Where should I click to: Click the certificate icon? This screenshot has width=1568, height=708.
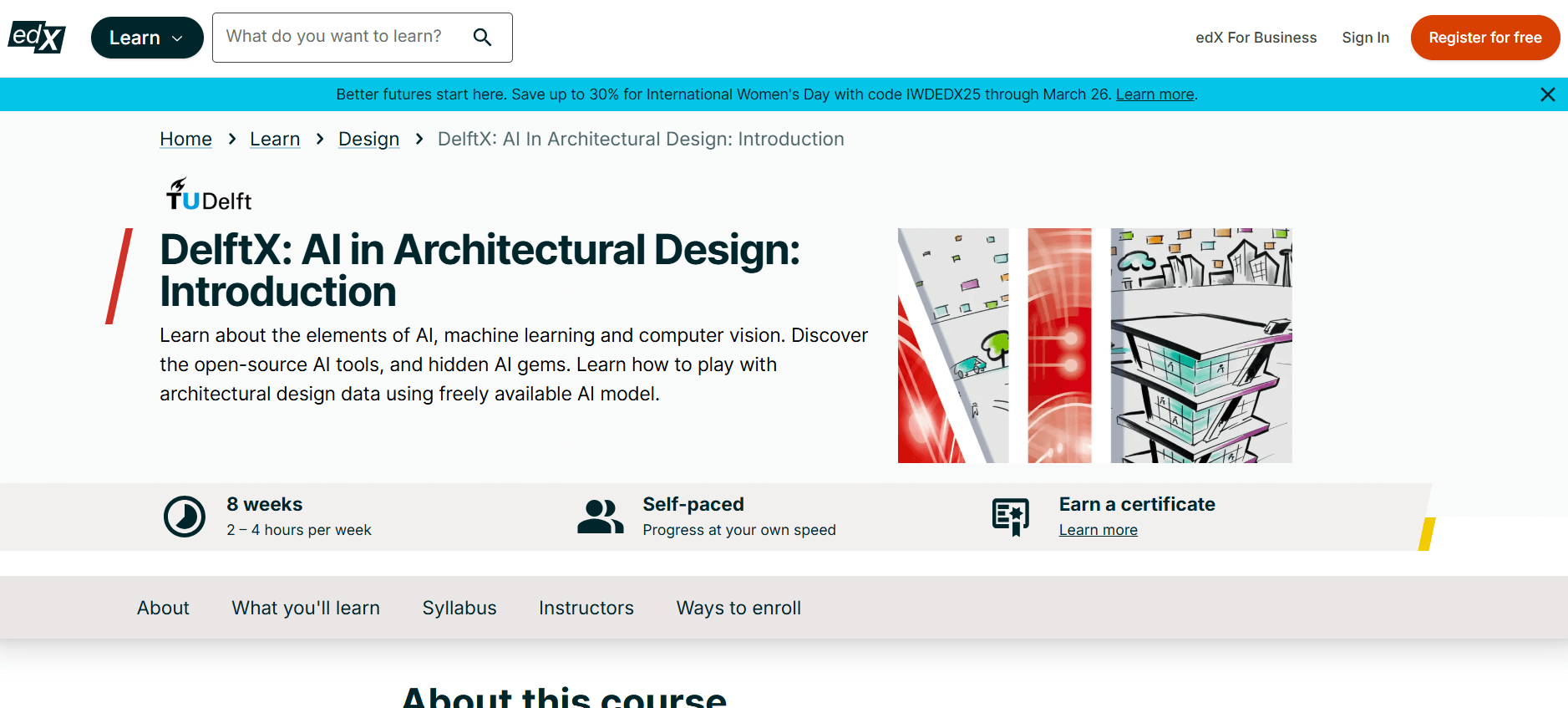[1010, 517]
